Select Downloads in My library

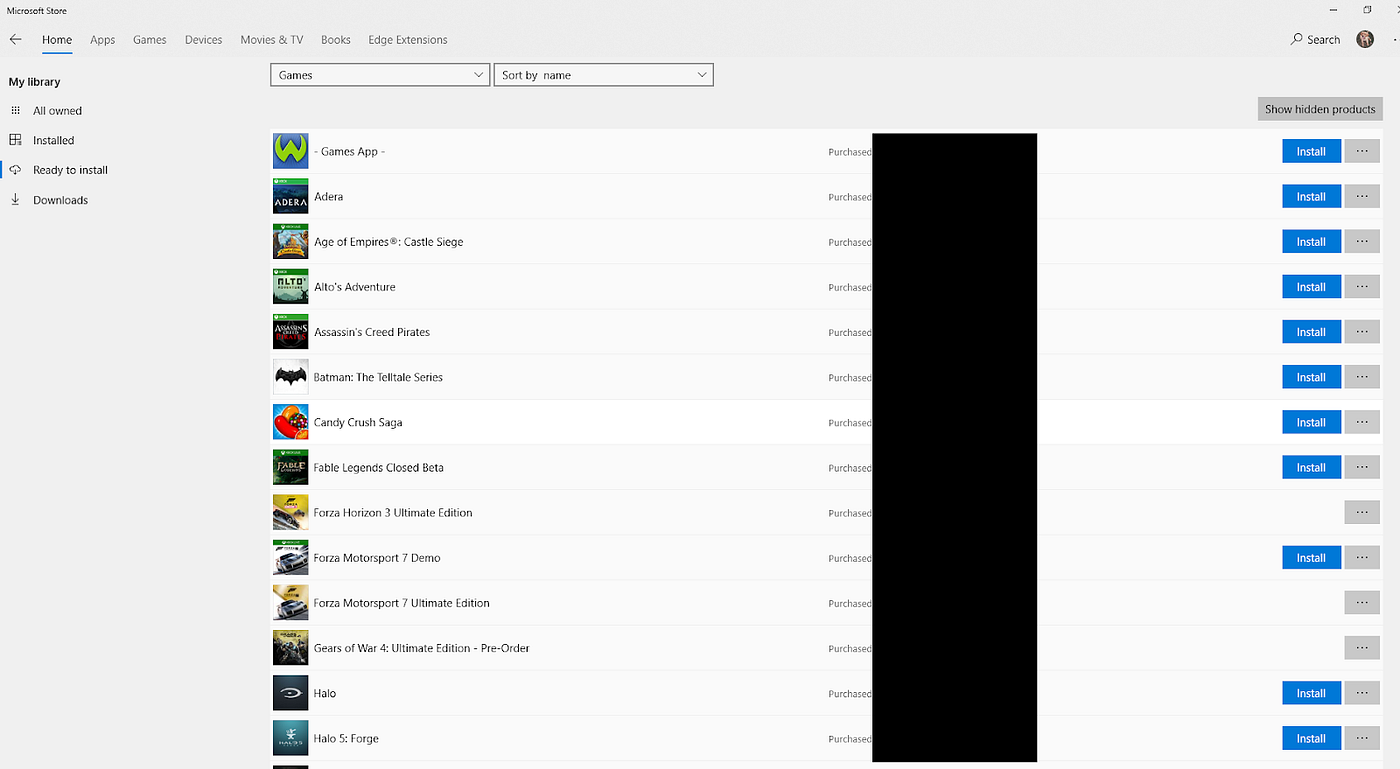tap(60, 200)
